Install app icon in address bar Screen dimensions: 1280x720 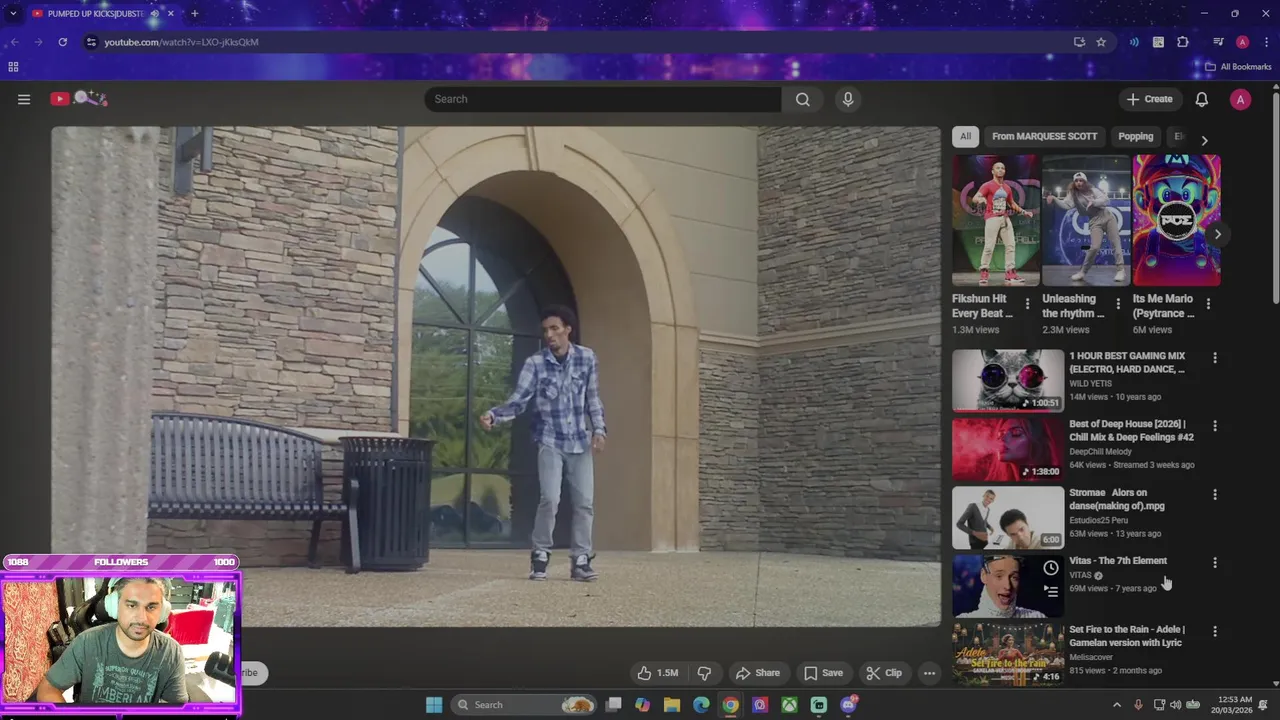click(x=1079, y=42)
